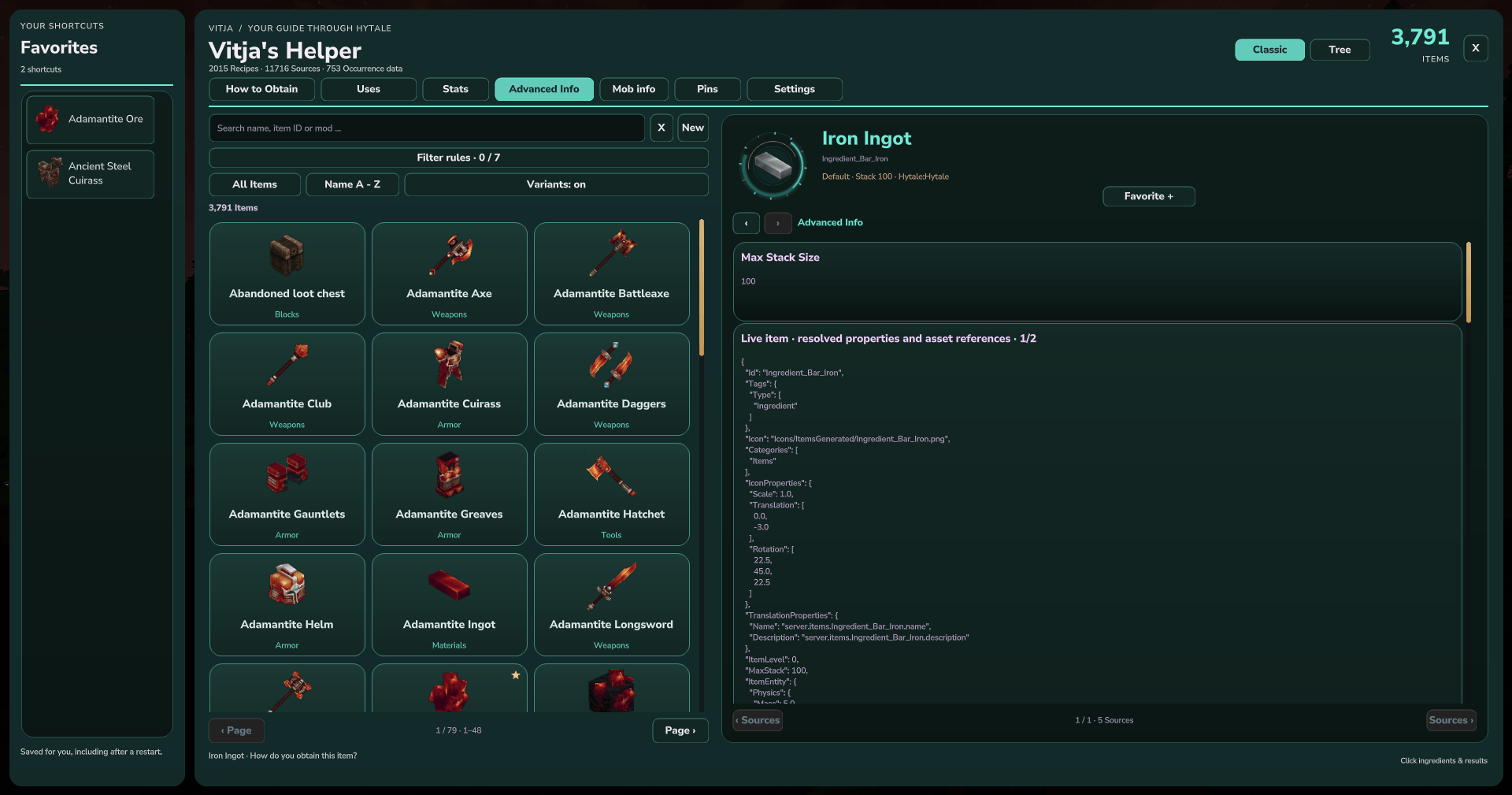The height and width of the screenshot is (795, 1512).
Task: Open the All Items category dropdown
Action: click(254, 184)
